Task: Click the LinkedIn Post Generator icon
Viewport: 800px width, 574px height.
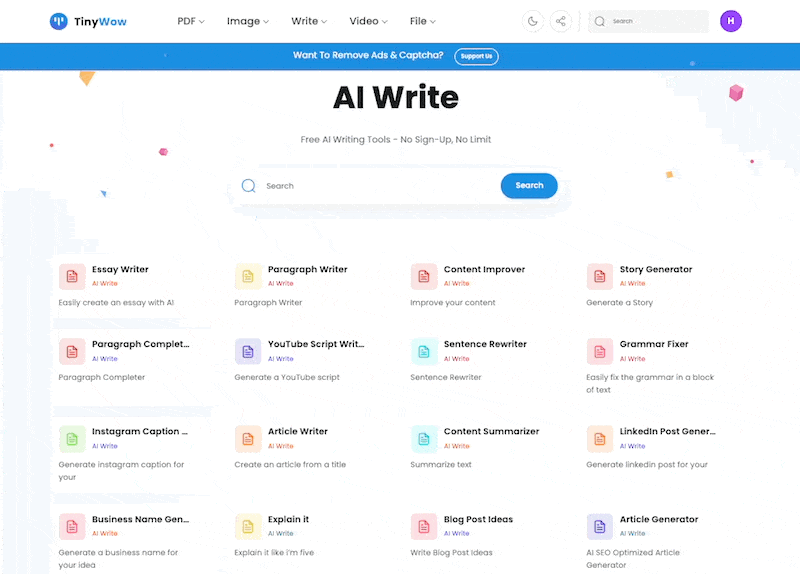Action: click(x=600, y=439)
